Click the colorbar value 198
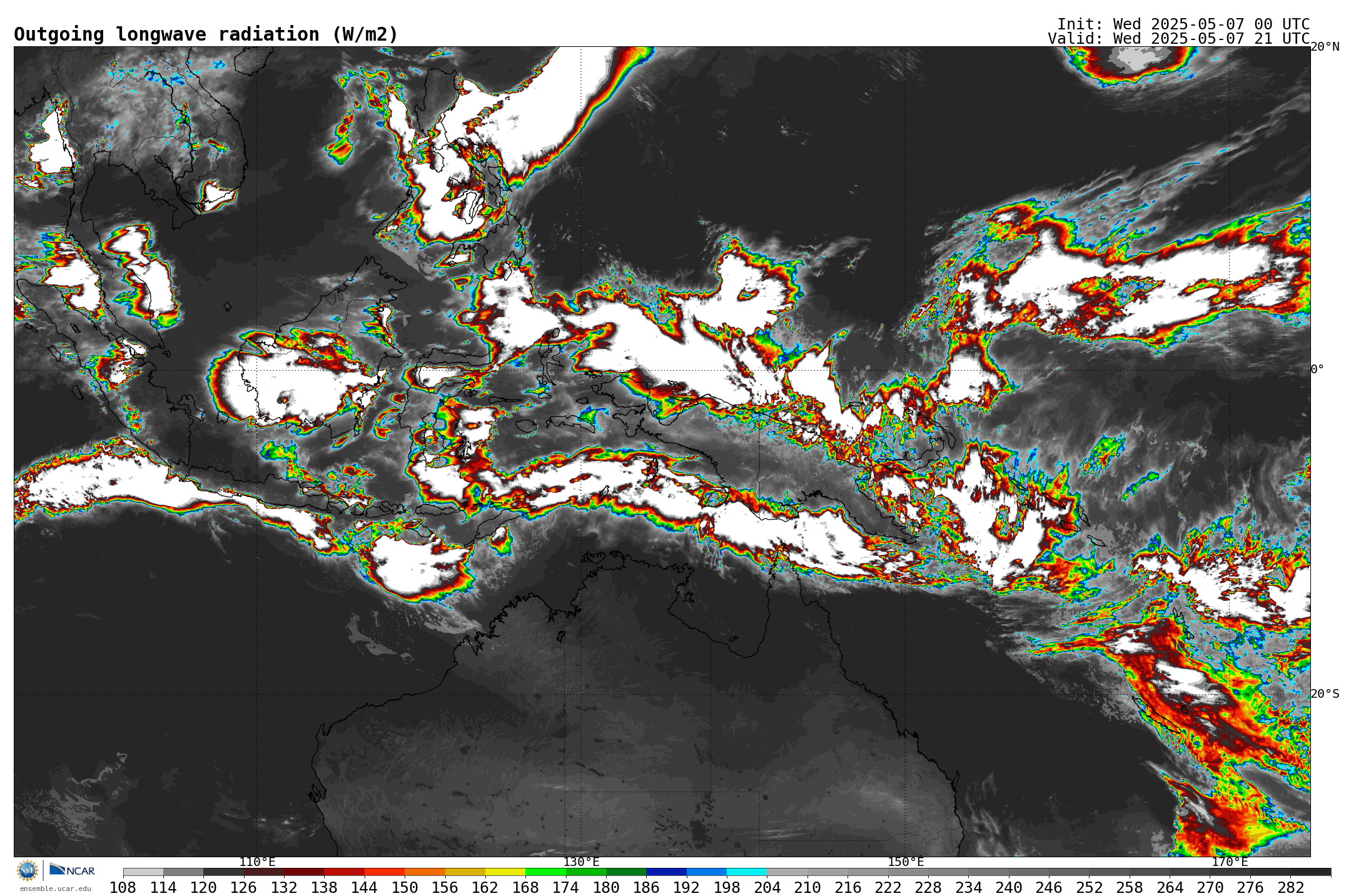1351x896 pixels. click(x=727, y=888)
